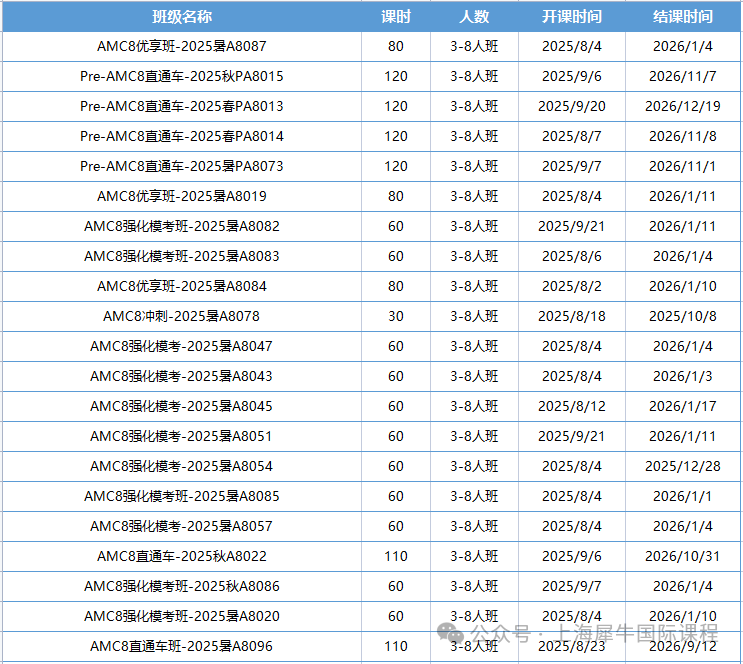Viewport: 743px width, 664px height.
Task: Click start date 2025/9/7 in PA8073 row
Action: [x=571, y=166]
